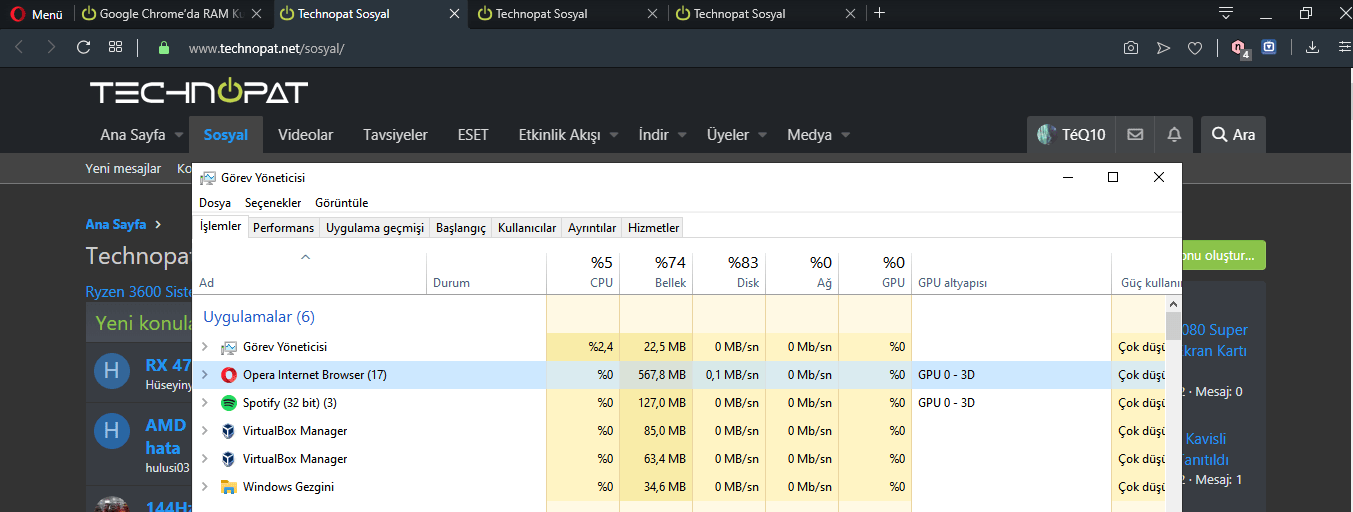This screenshot has width=1353, height=512.
Task: Reload the current page
Action: 83,47
